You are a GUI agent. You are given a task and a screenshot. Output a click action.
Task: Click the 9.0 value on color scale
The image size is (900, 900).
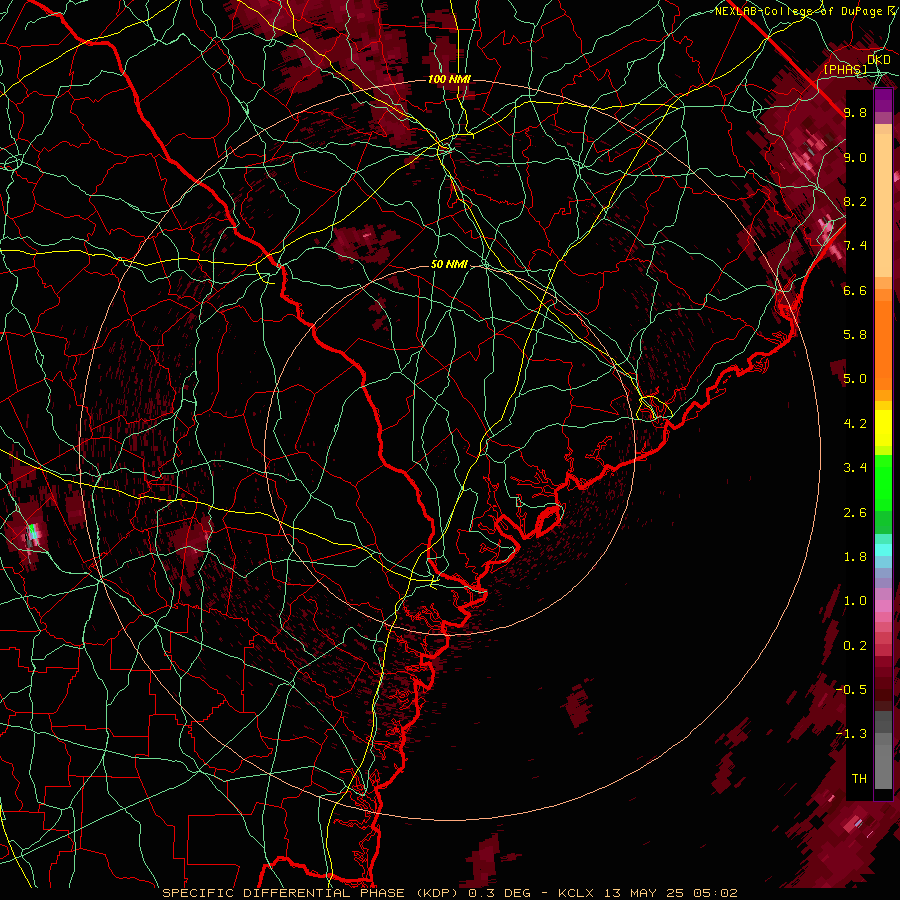(x=855, y=157)
